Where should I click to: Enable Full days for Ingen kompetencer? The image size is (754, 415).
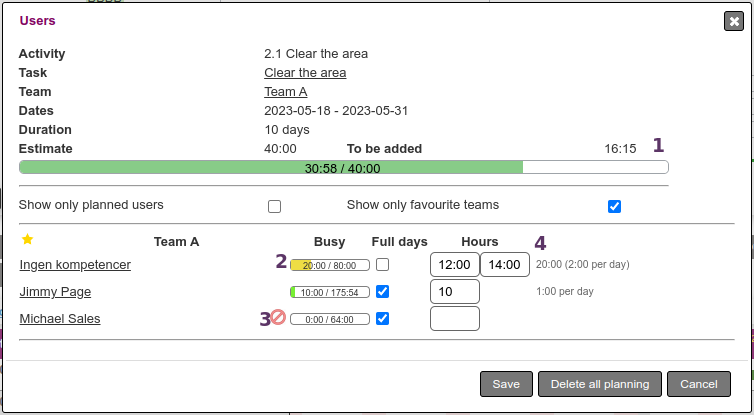(382, 265)
